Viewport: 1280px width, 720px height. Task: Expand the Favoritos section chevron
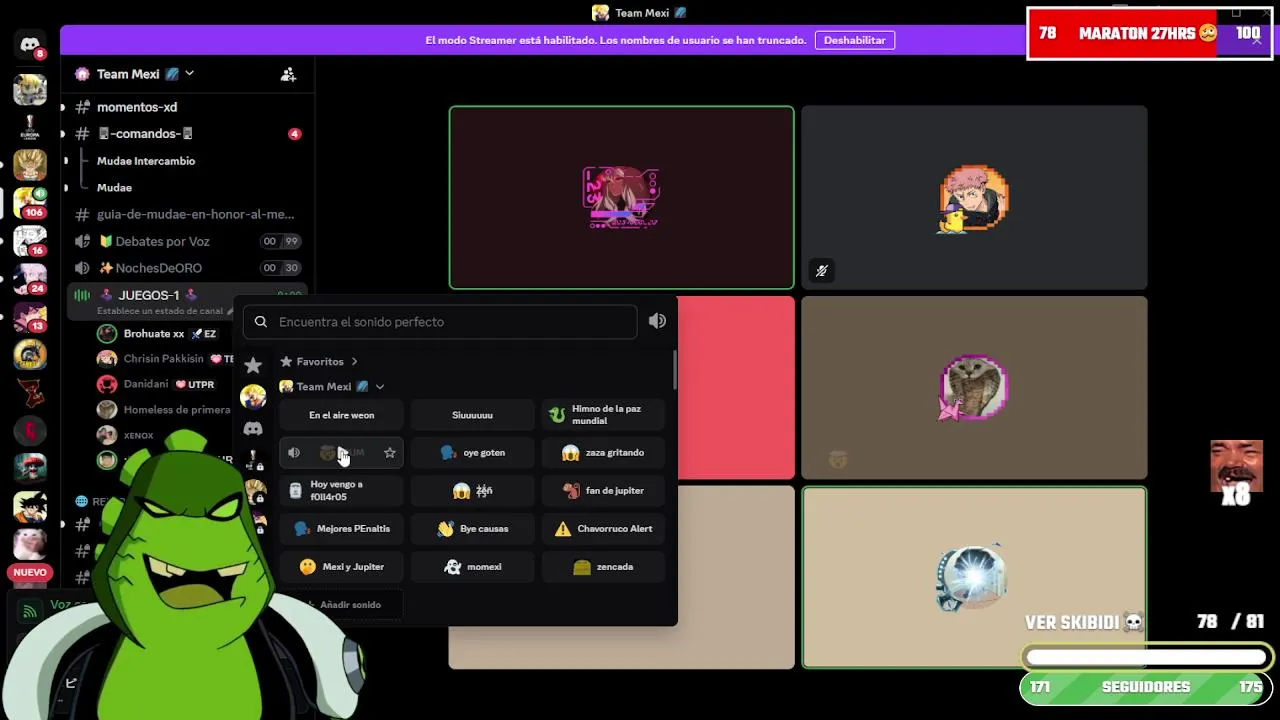point(354,362)
